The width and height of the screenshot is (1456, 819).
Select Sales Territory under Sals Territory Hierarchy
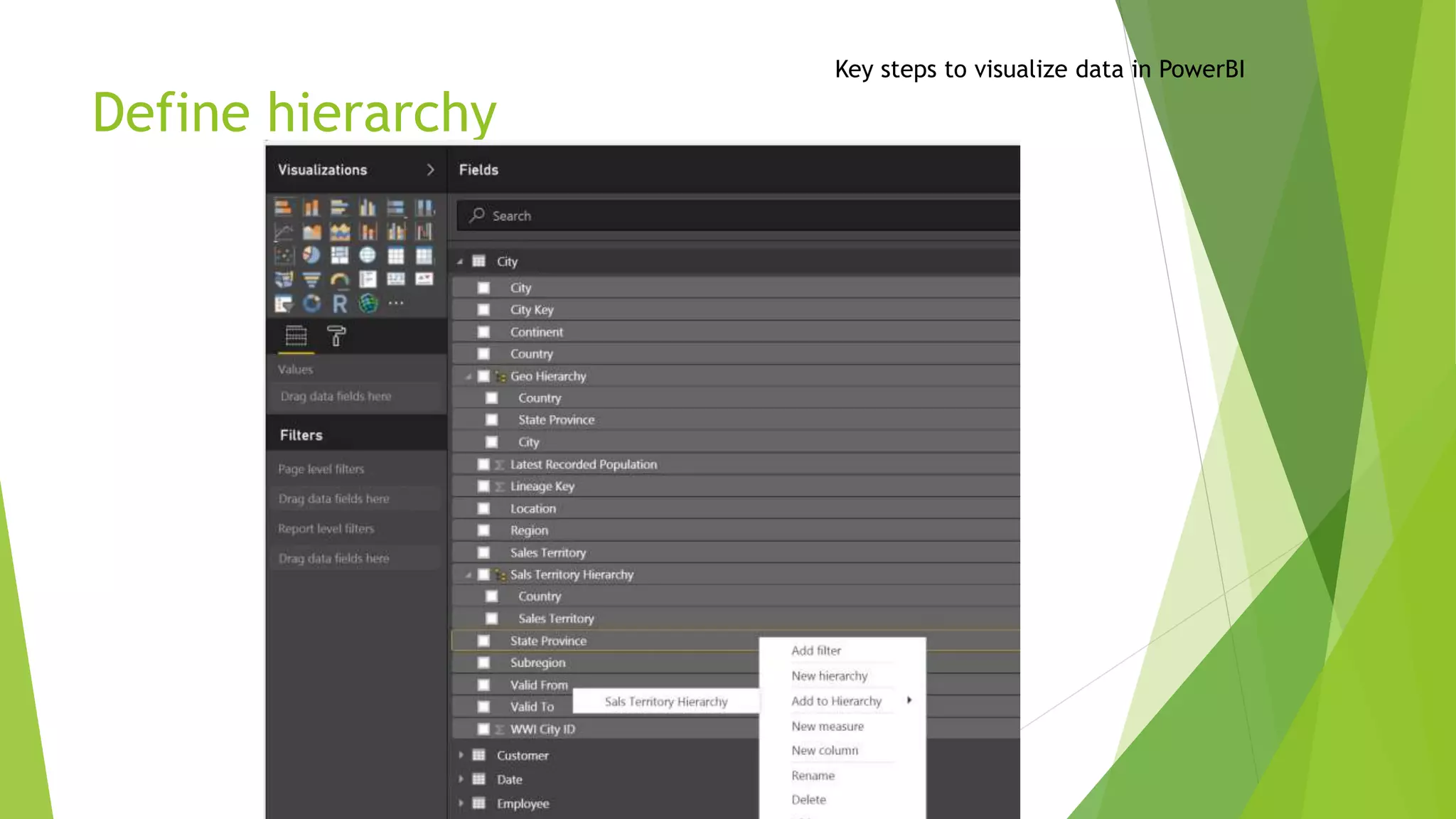pyautogui.click(x=556, y=619)
